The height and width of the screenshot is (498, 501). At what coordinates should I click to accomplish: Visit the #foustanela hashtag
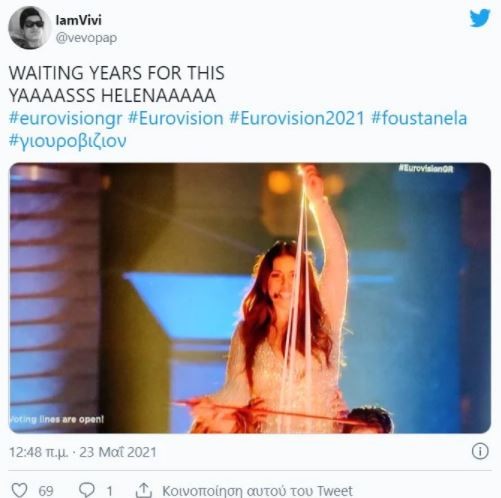(x=419, y=119)
